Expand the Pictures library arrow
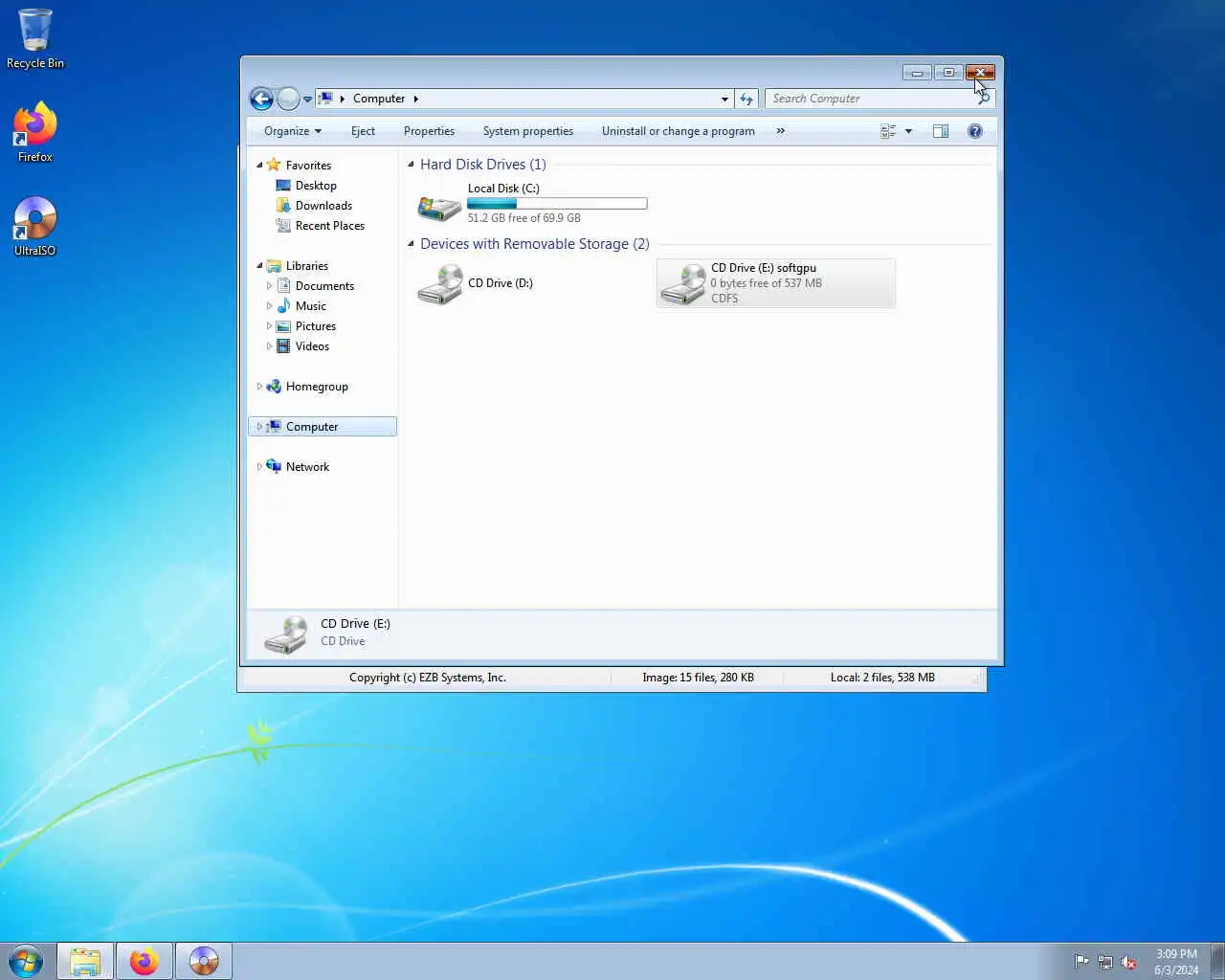Screen dimensions: 1225x980 click(x=269, y=325)
